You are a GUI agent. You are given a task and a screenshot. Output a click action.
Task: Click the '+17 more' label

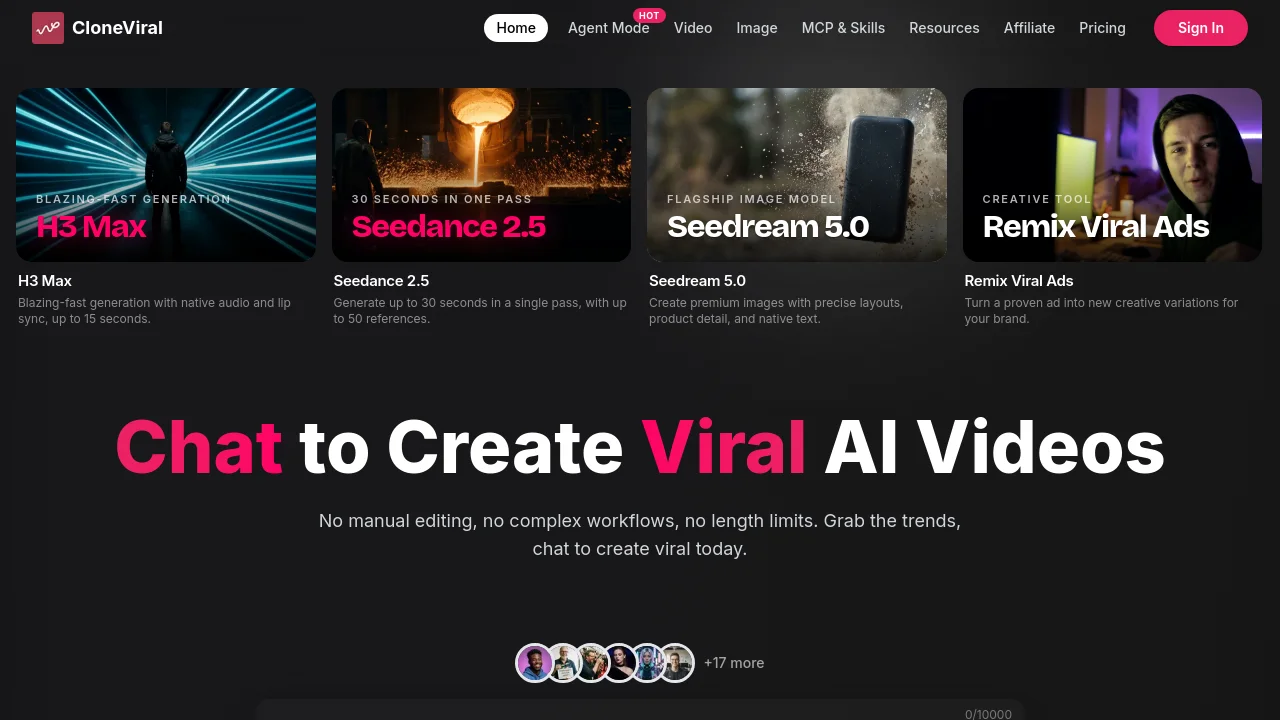(734, 663)
